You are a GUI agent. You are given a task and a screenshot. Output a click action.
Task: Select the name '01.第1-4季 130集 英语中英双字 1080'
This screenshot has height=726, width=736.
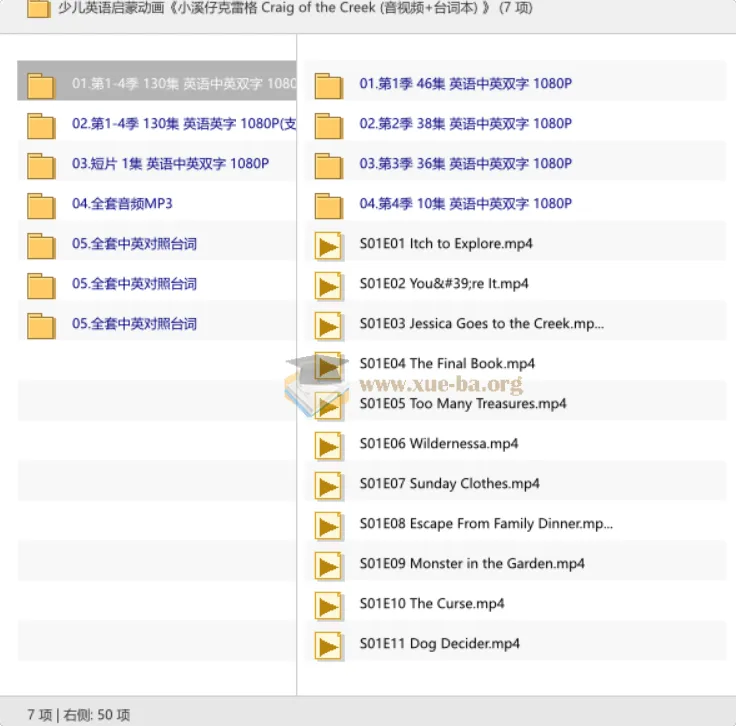[184, 84]
